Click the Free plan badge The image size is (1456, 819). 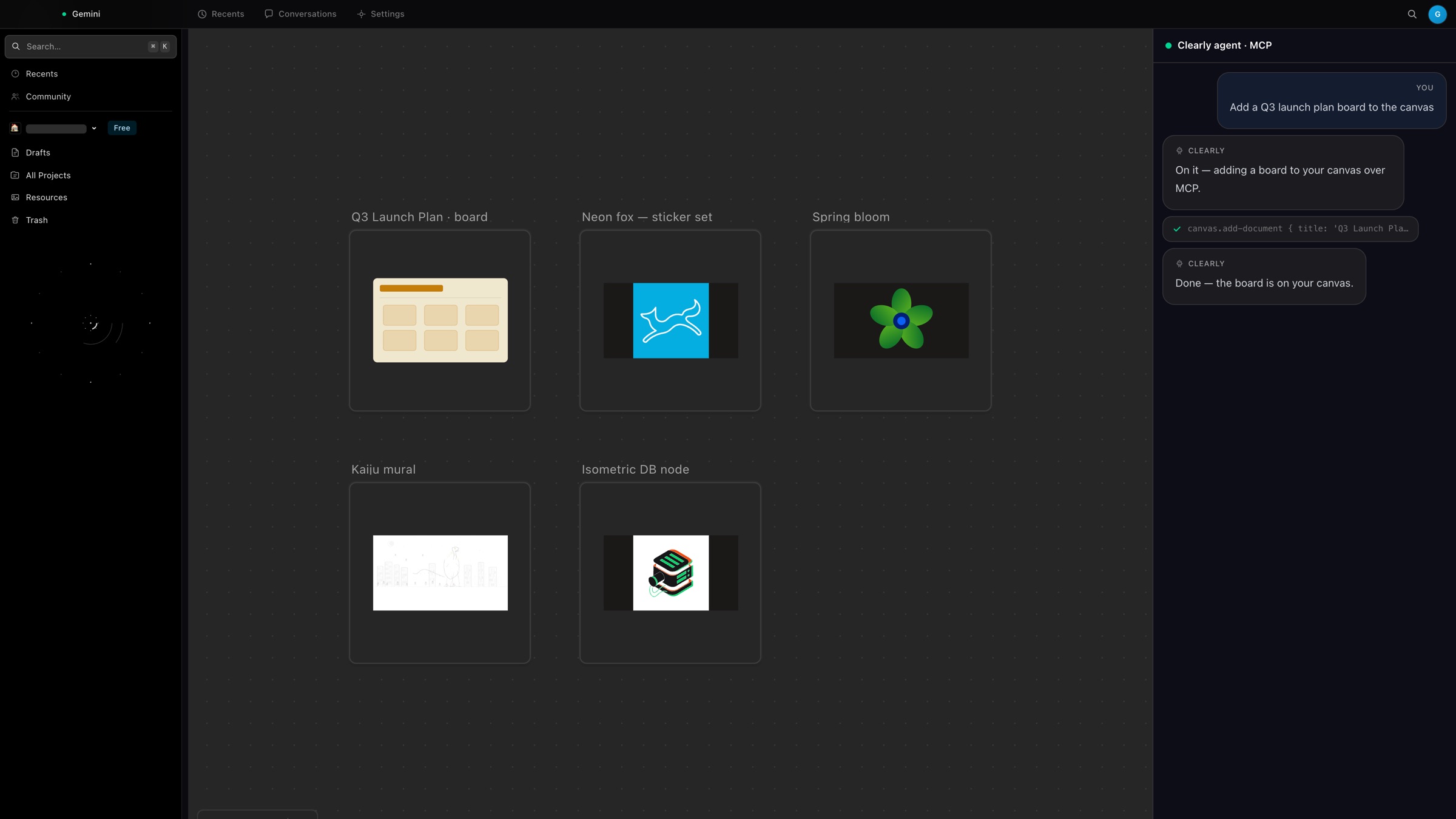point(122,128)
